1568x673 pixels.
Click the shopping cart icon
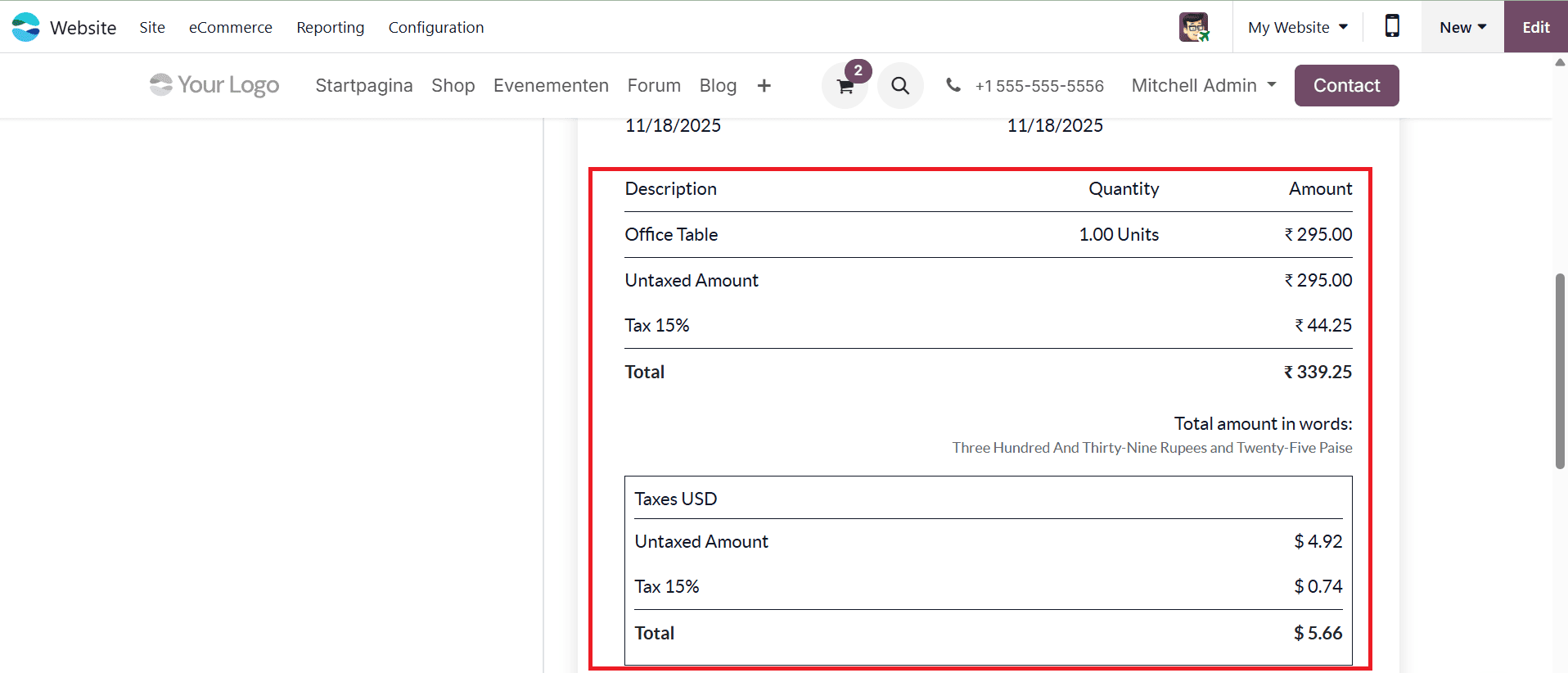[x=845, y=85]
